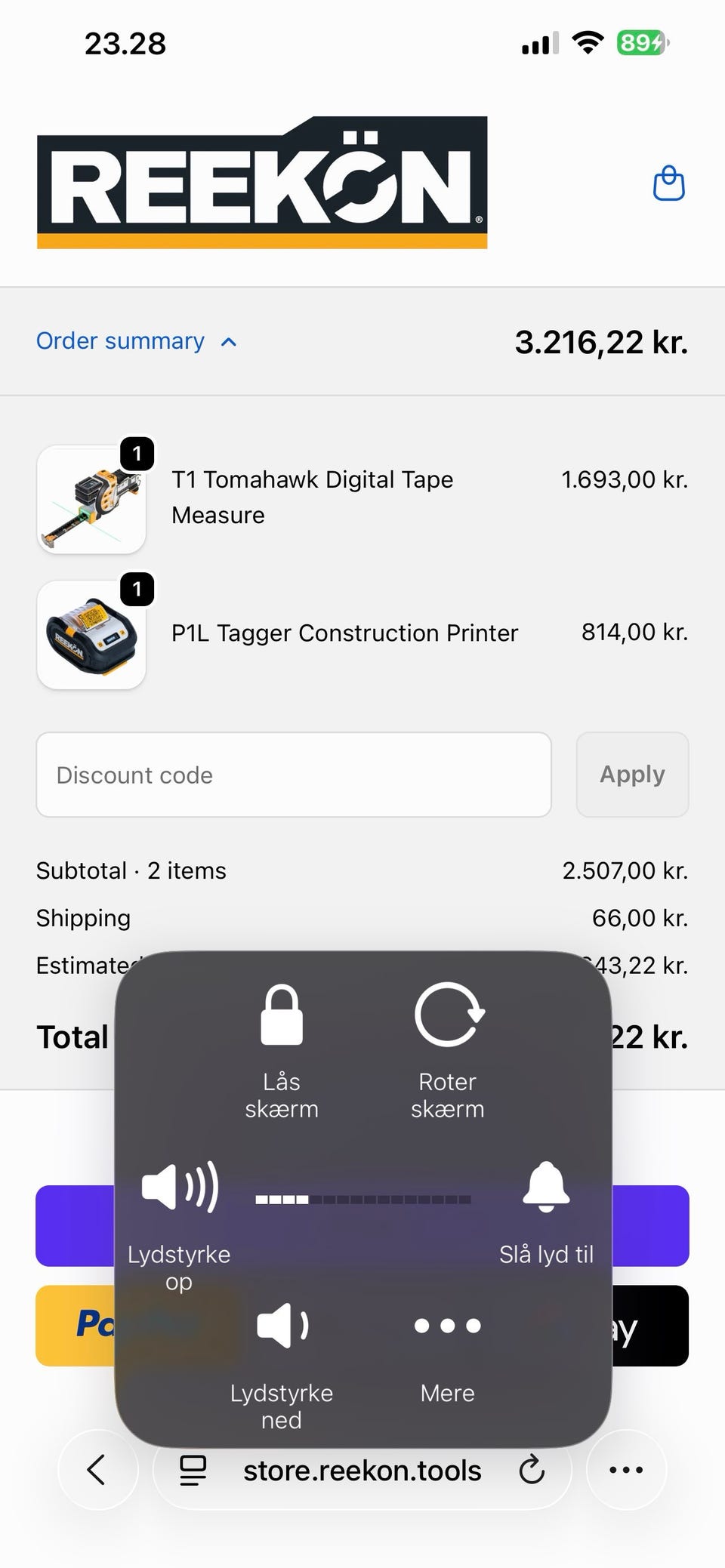The width and height of the screenshot is (725, 1568).
Task: Collapse the Order summary section
Action: pos(137,341)
